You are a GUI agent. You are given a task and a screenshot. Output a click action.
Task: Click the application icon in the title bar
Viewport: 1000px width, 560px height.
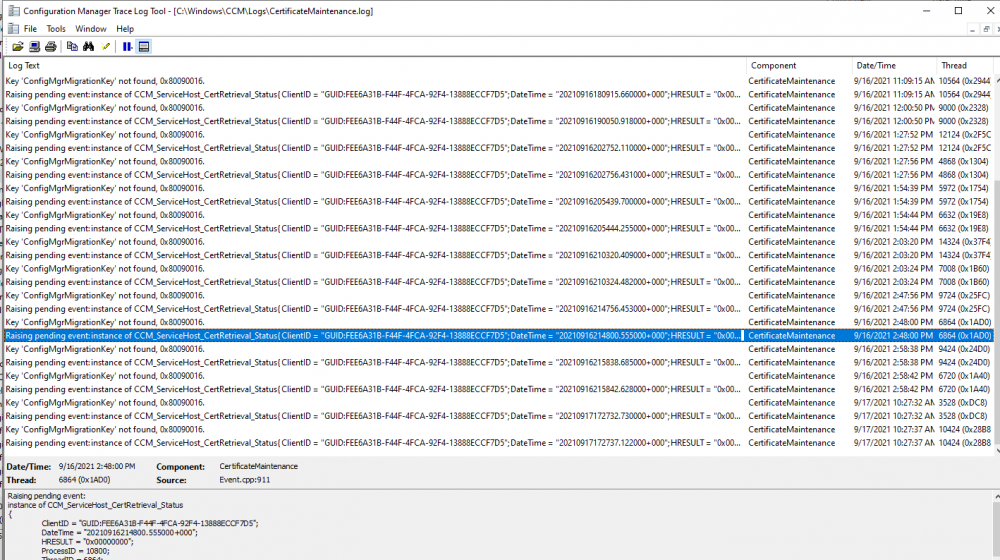pos(13,11)
